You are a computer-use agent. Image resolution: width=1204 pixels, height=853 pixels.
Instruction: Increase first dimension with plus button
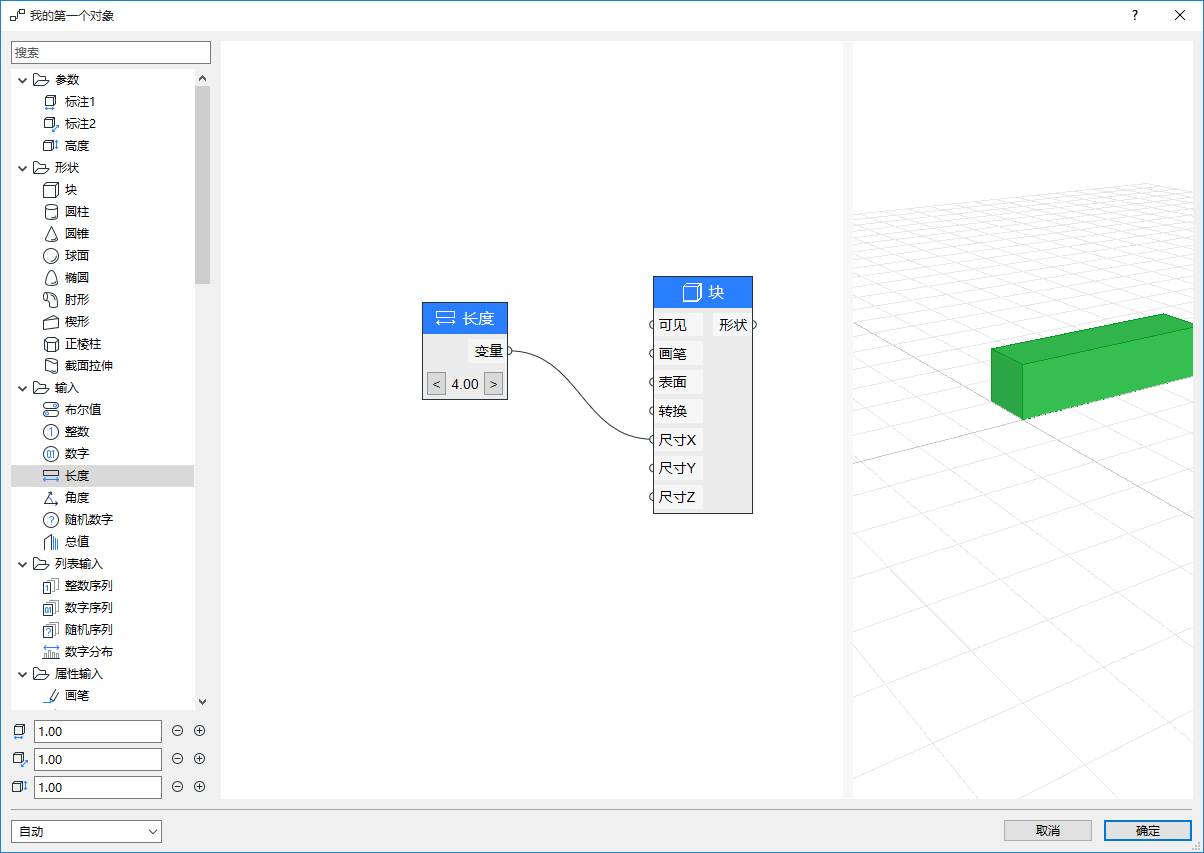click(x=199, y=731)
